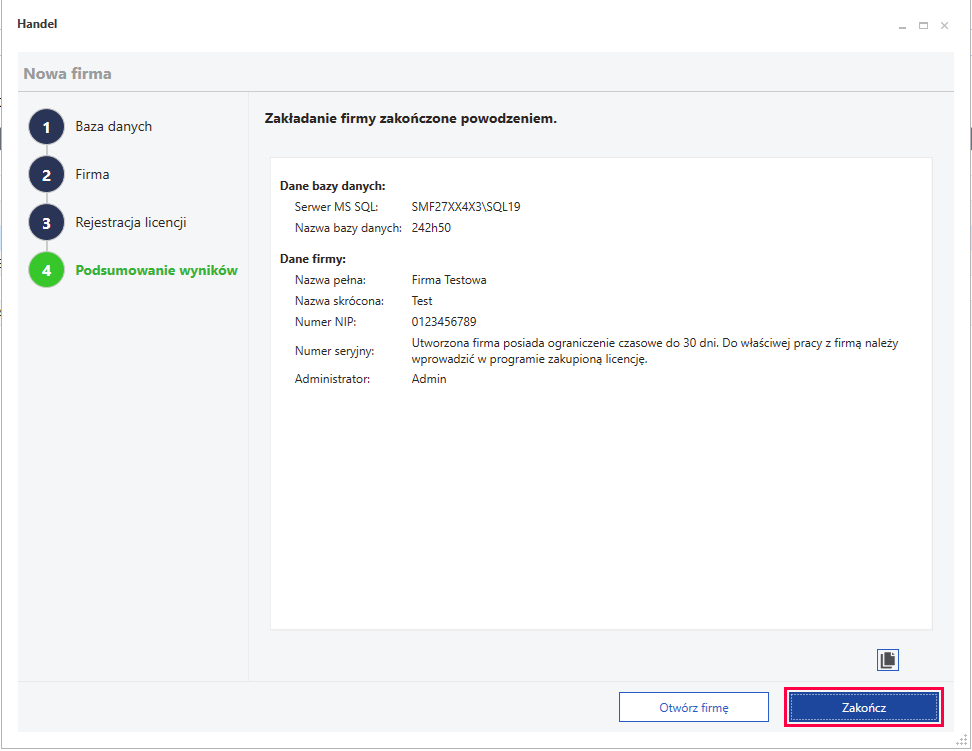
Task: Select step 1 circle icon
Action: 46,127
